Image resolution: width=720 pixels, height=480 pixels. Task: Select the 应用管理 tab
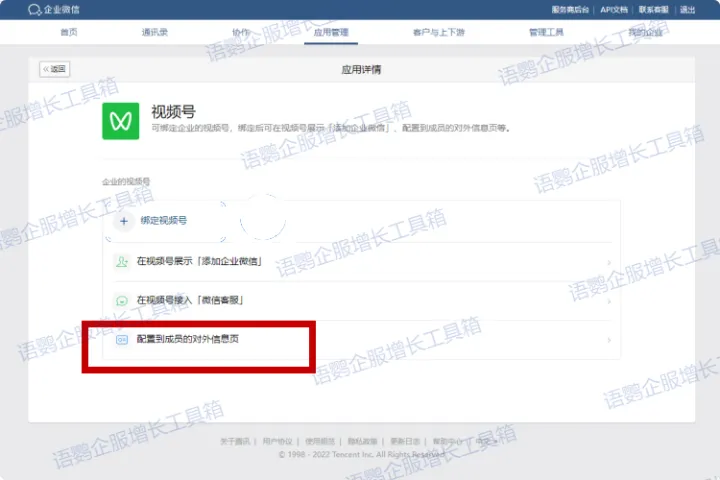[x=330, y=32]
